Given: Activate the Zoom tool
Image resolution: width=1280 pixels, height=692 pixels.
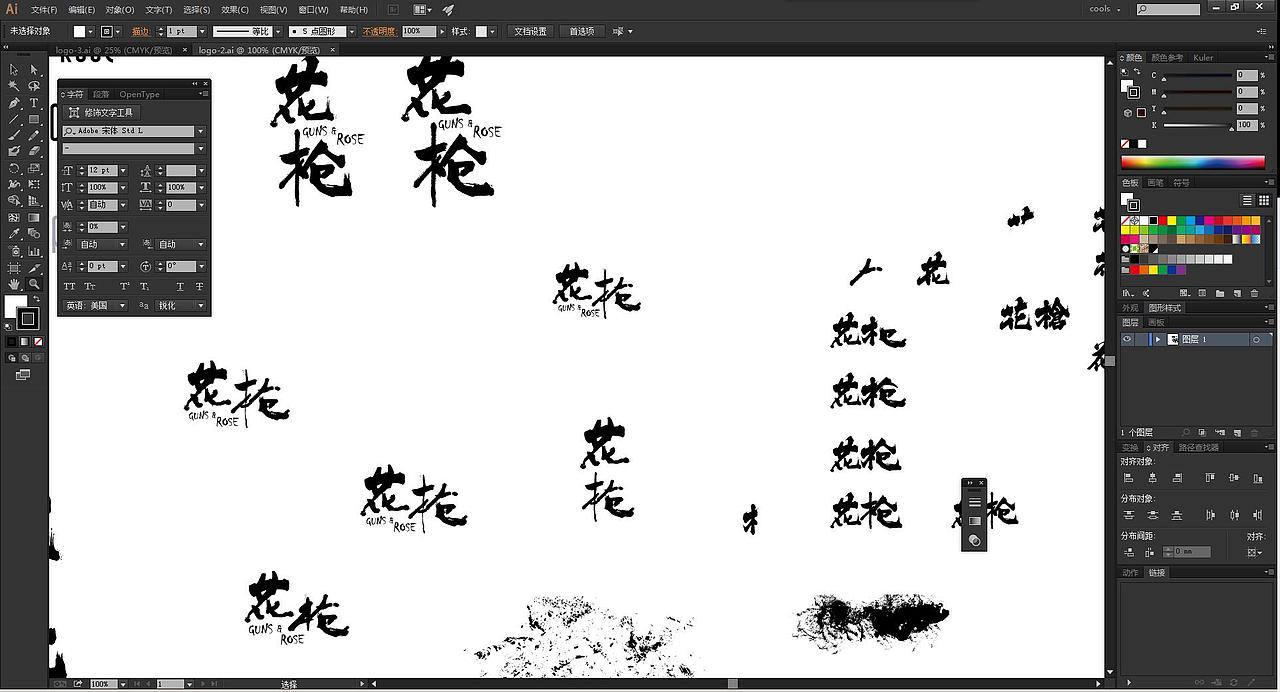Looking at the screenshot, I should (x=33, y=282).
